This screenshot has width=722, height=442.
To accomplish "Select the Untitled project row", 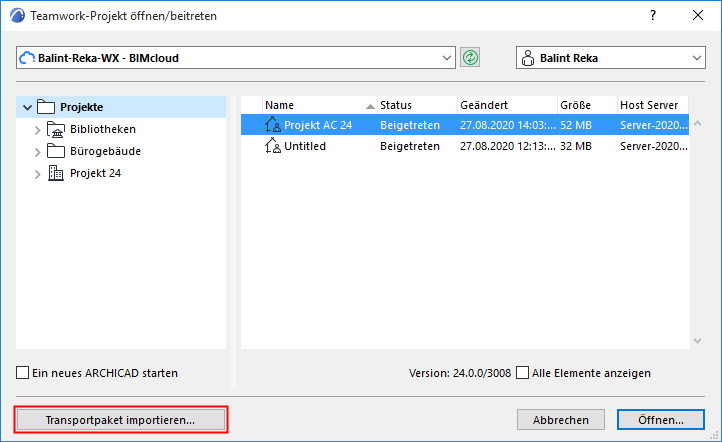I will pyautogui.click(x=465, y=146).
